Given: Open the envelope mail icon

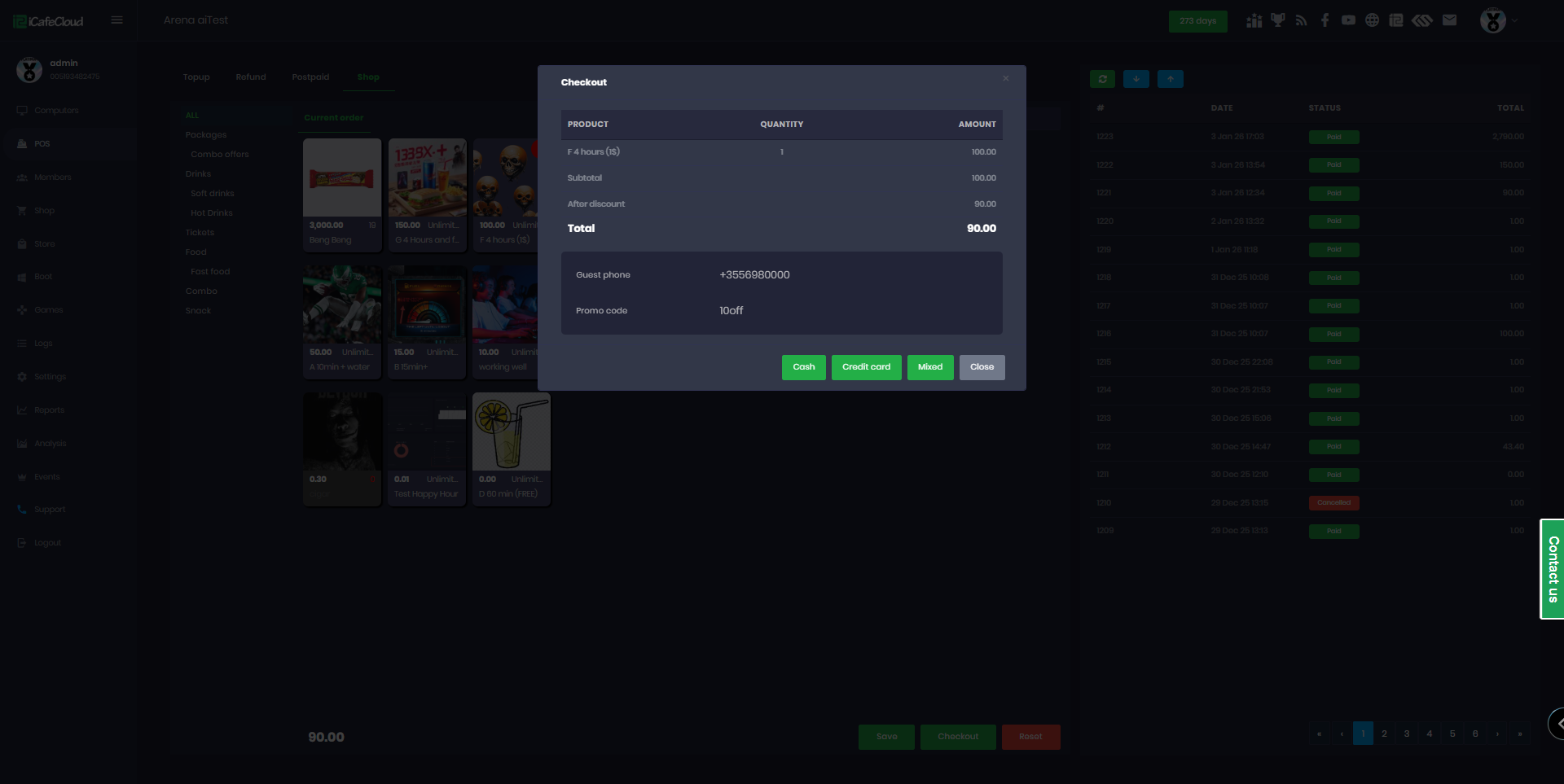Looking at the screenshot, I should coord(1449,20).
